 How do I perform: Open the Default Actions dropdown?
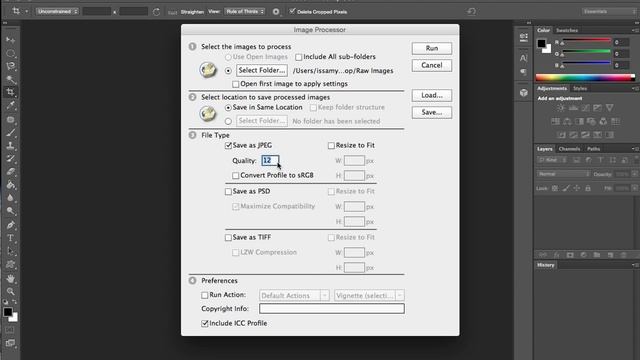294,296
